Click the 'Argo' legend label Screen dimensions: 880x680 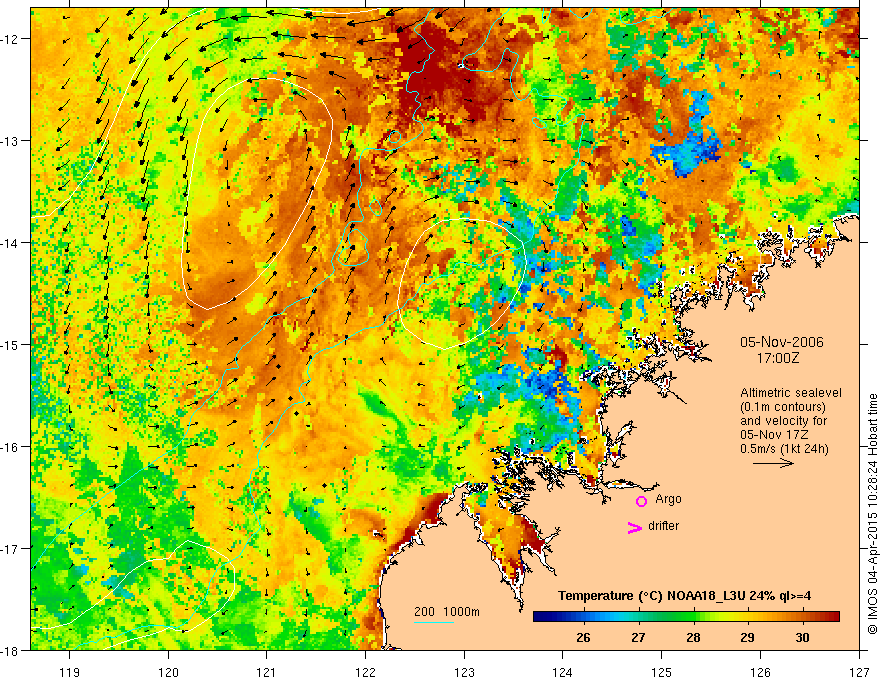(x=668, y=499)
